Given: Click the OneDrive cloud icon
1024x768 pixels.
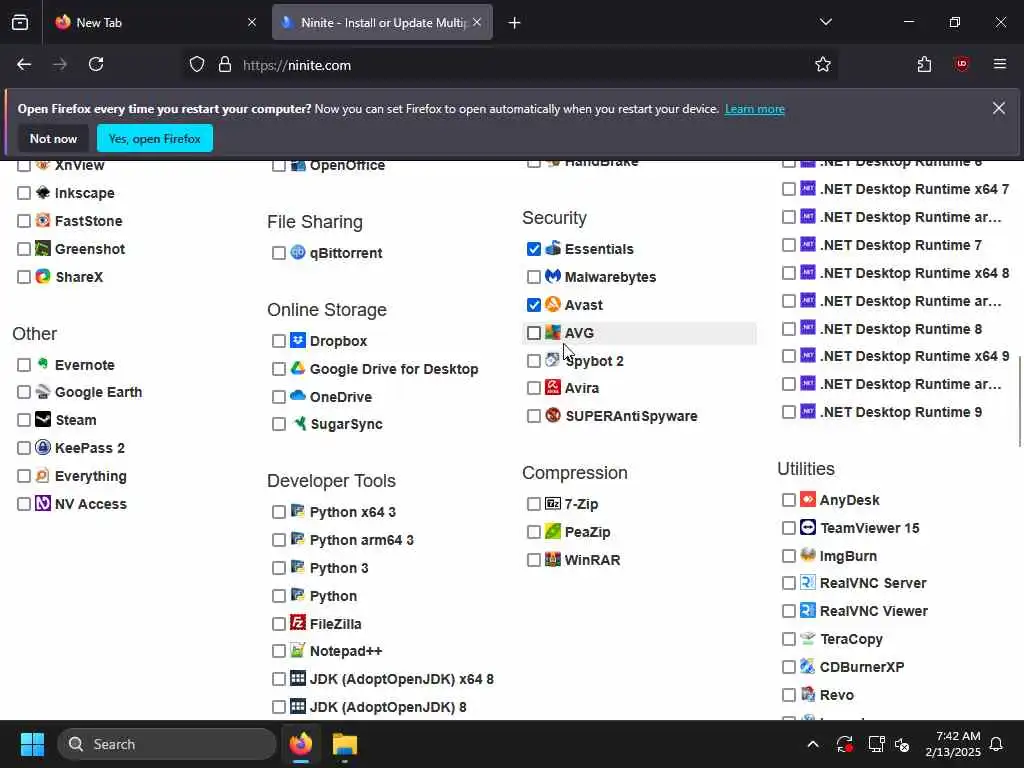Looking at the screenshot, I should point(298,396).
